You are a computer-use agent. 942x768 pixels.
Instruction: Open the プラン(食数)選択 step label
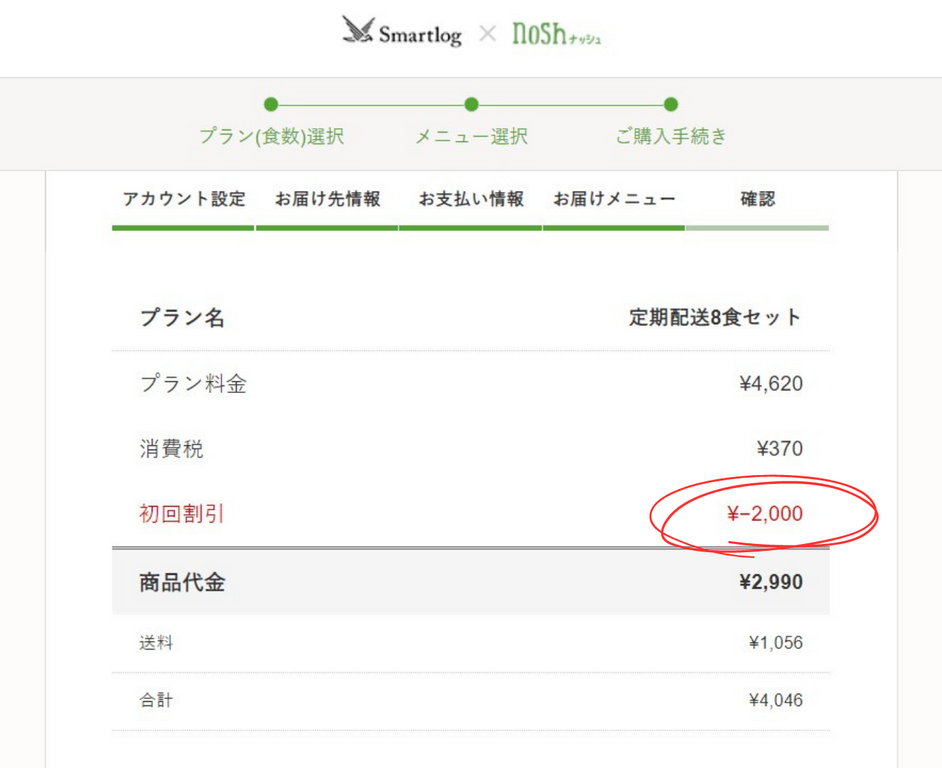271,137
